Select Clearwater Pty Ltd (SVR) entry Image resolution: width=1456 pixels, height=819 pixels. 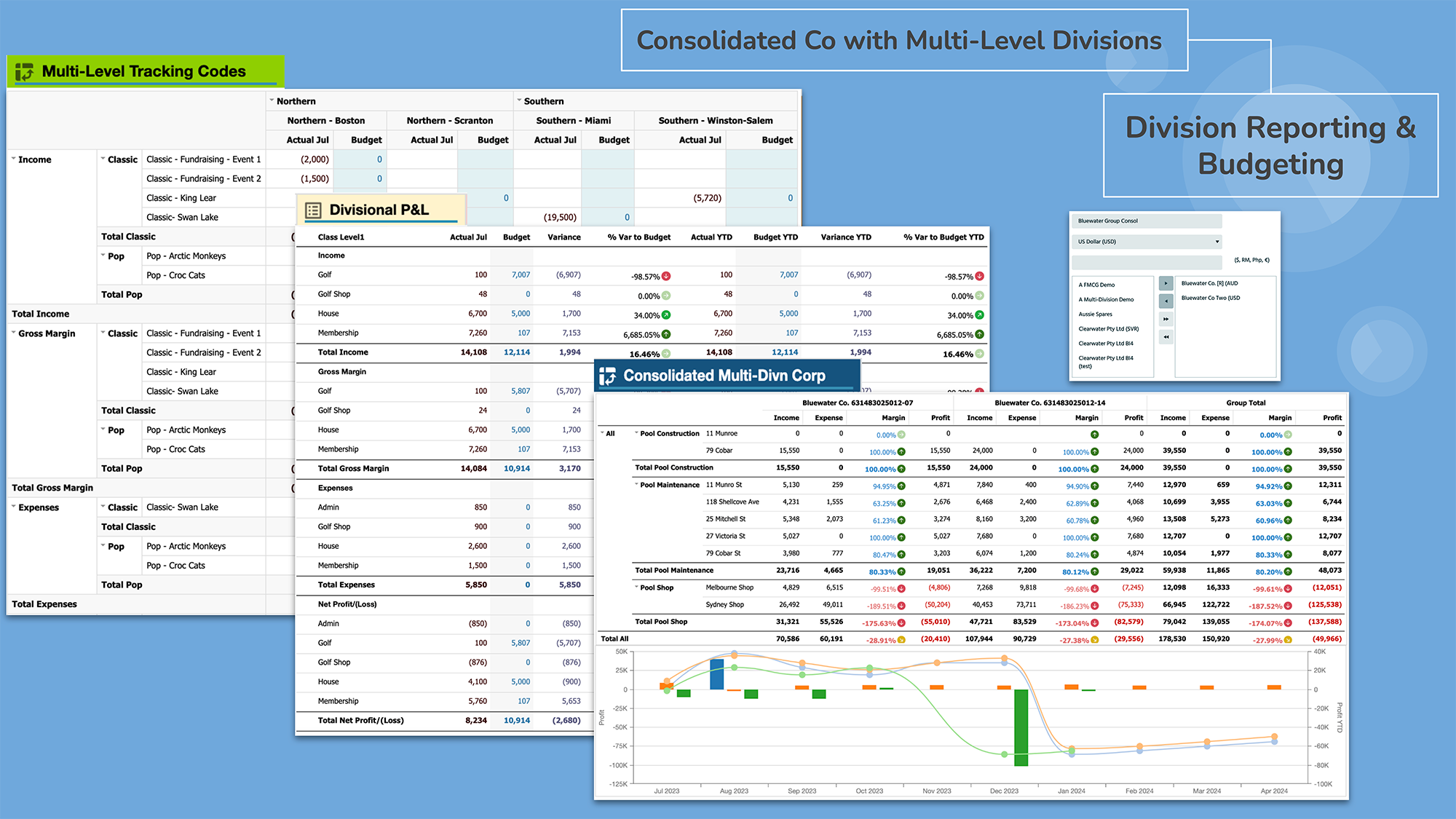(1109, 328)
